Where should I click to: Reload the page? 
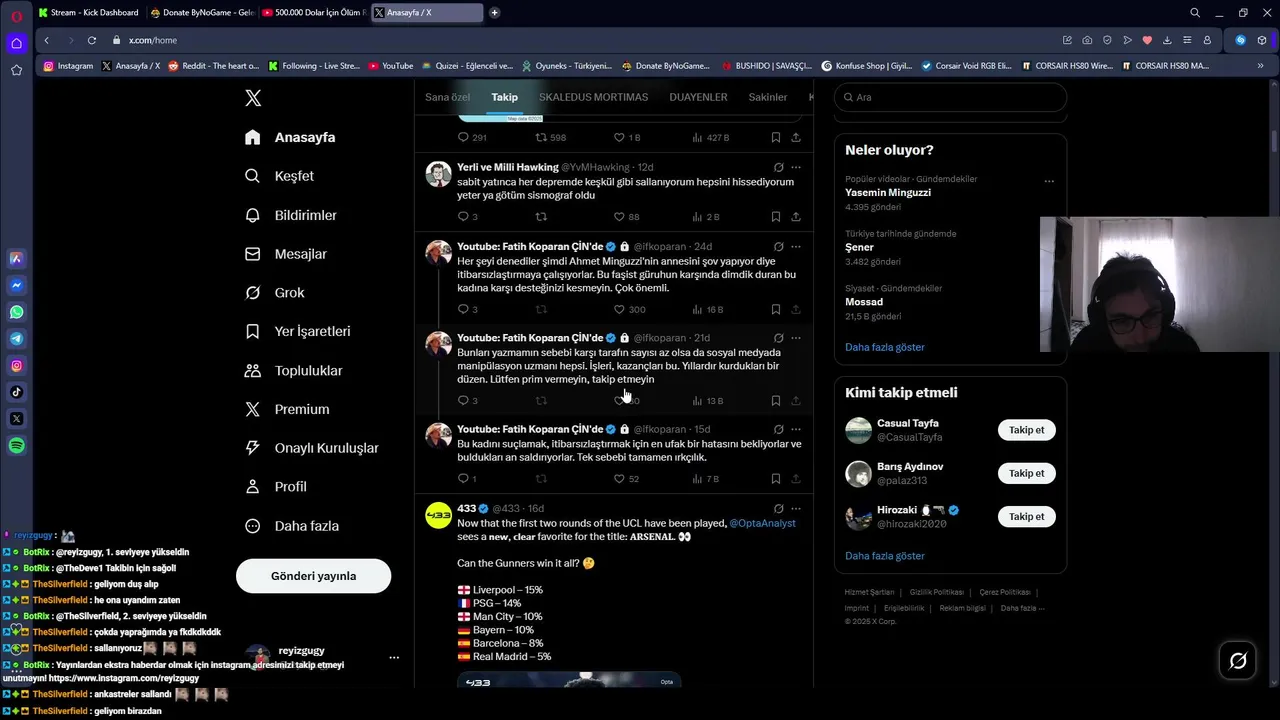tap(92, 40)
